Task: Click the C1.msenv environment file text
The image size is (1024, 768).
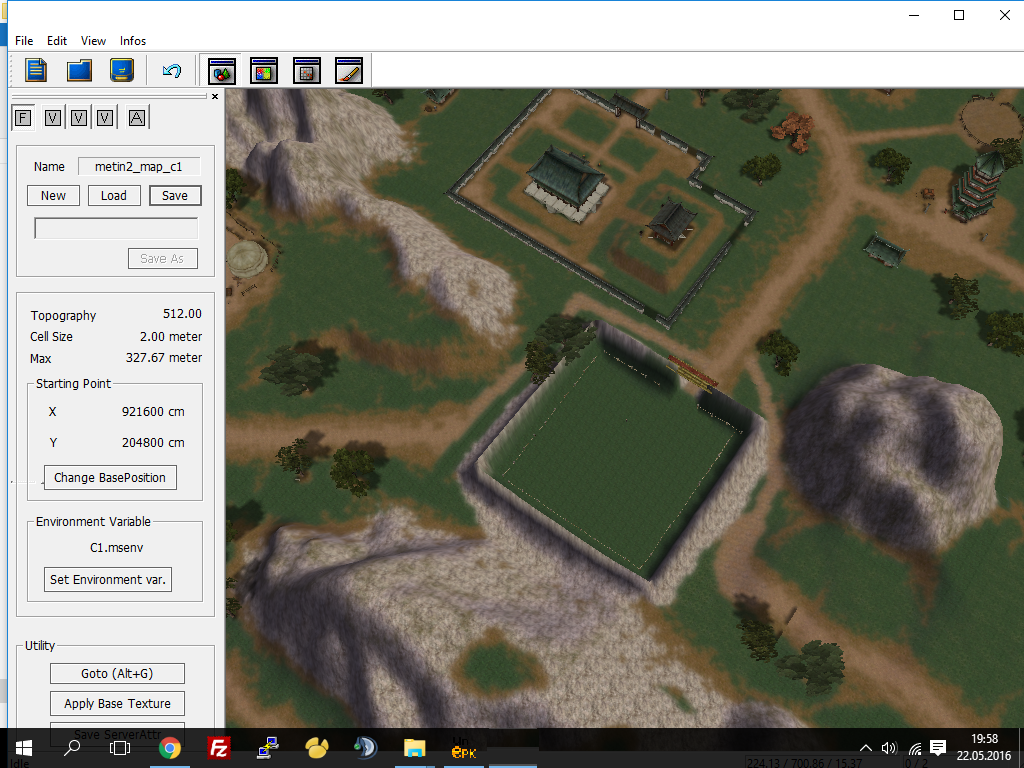Action: tap(116, 547)
